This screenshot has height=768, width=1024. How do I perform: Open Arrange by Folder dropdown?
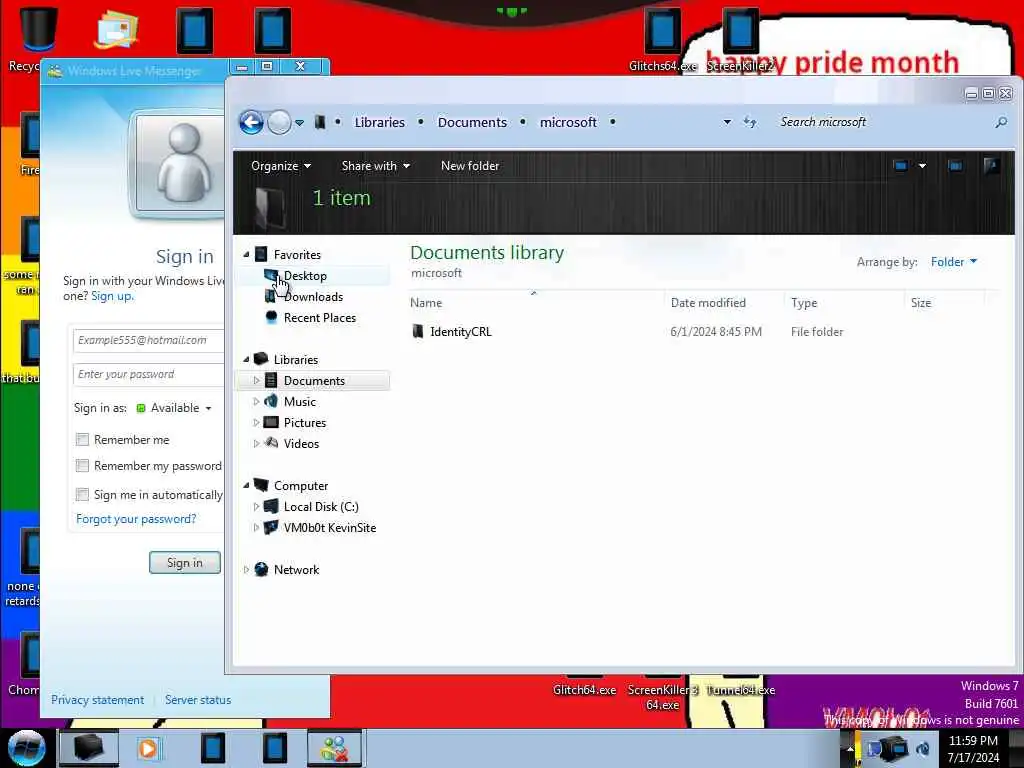(953, 262)
